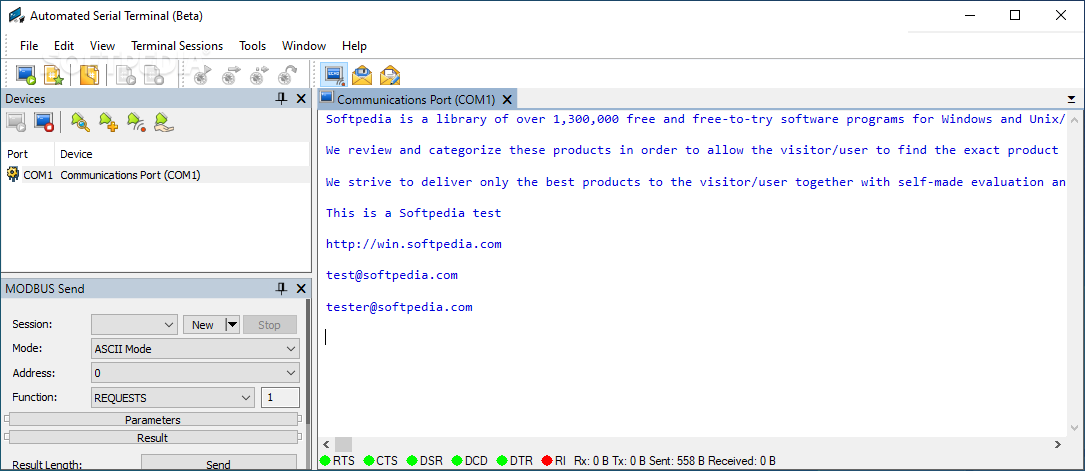Expand the Result section
Viewport: 1085px width, 471px height.
[153, 438]
